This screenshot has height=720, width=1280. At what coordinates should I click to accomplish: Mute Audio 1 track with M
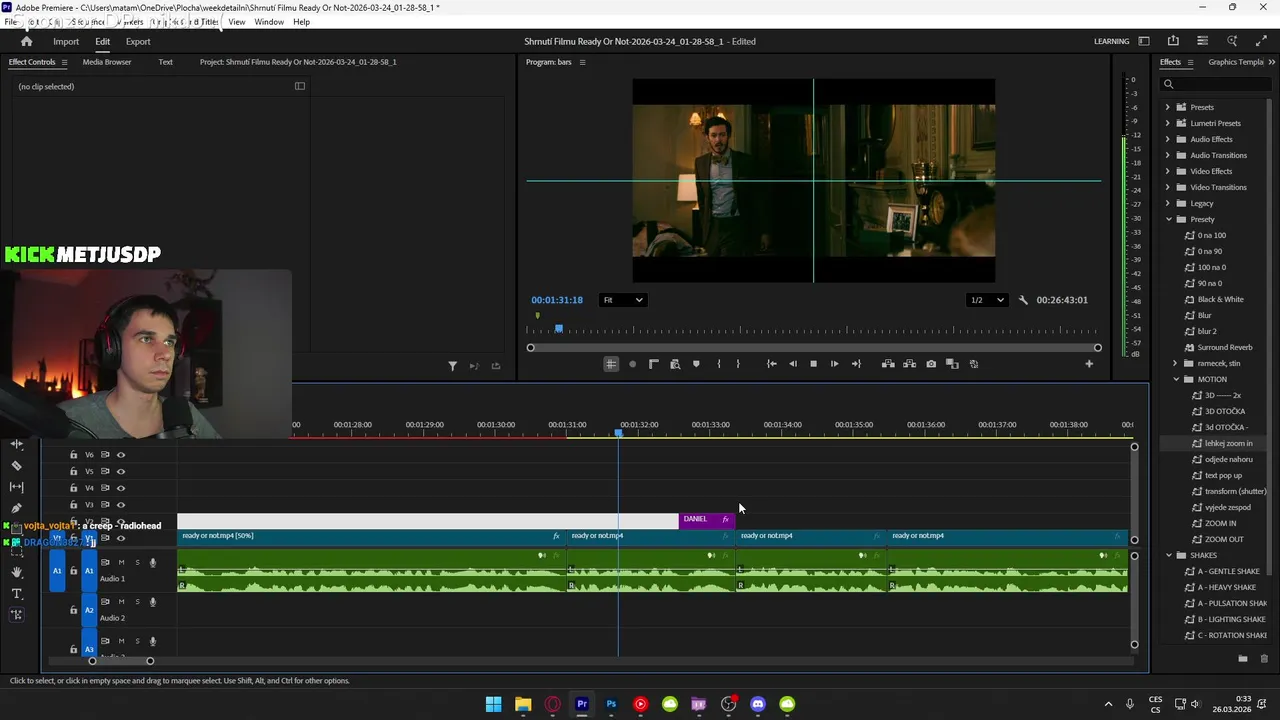pos(122,562)
